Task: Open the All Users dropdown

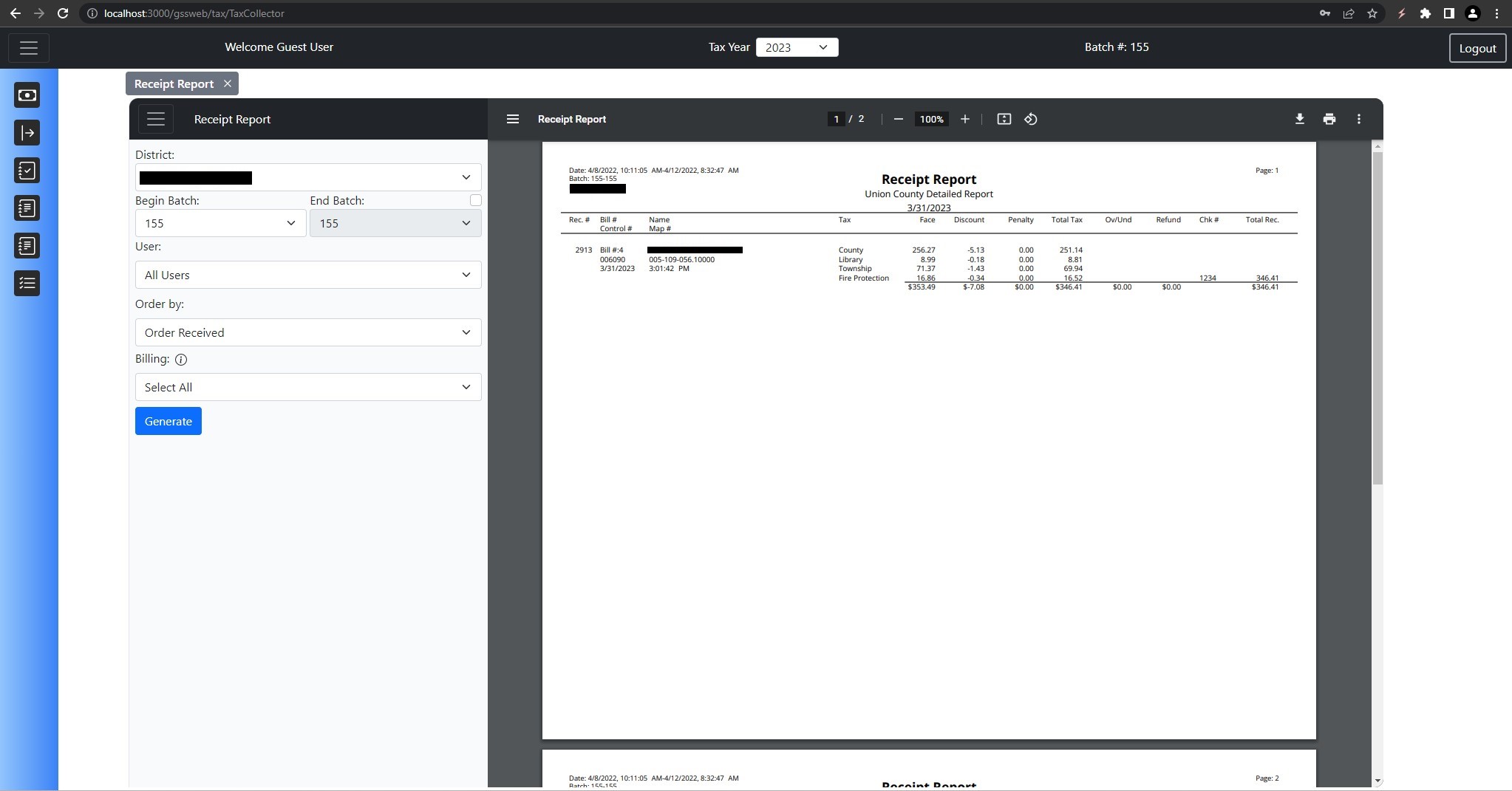Action: [x=308, y=275]
